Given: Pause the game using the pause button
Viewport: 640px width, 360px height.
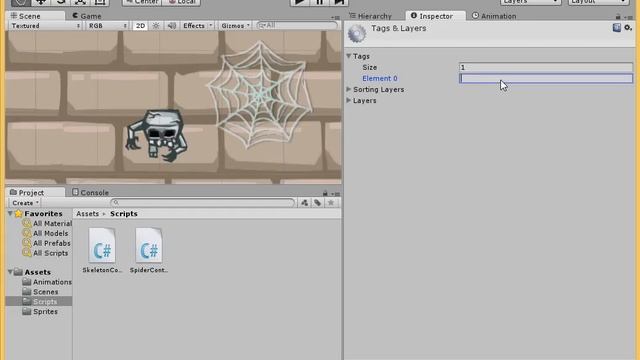Looking at the screenshot, I should (x=320, y=2).
